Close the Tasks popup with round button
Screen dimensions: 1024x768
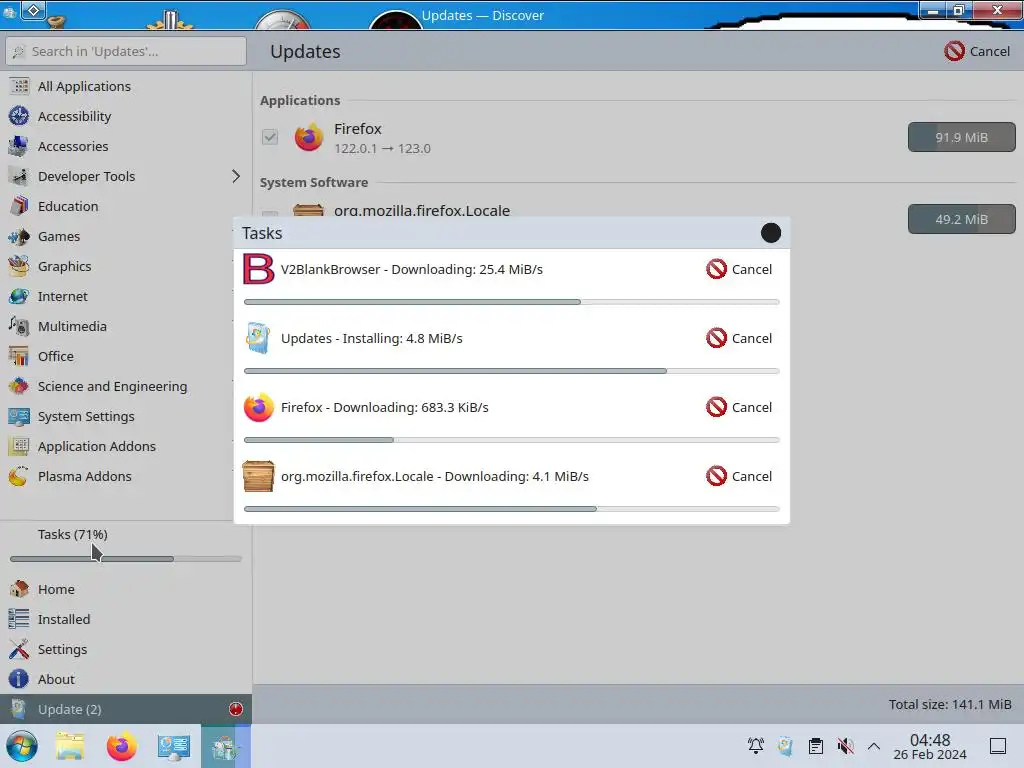[x=771, y=233]
